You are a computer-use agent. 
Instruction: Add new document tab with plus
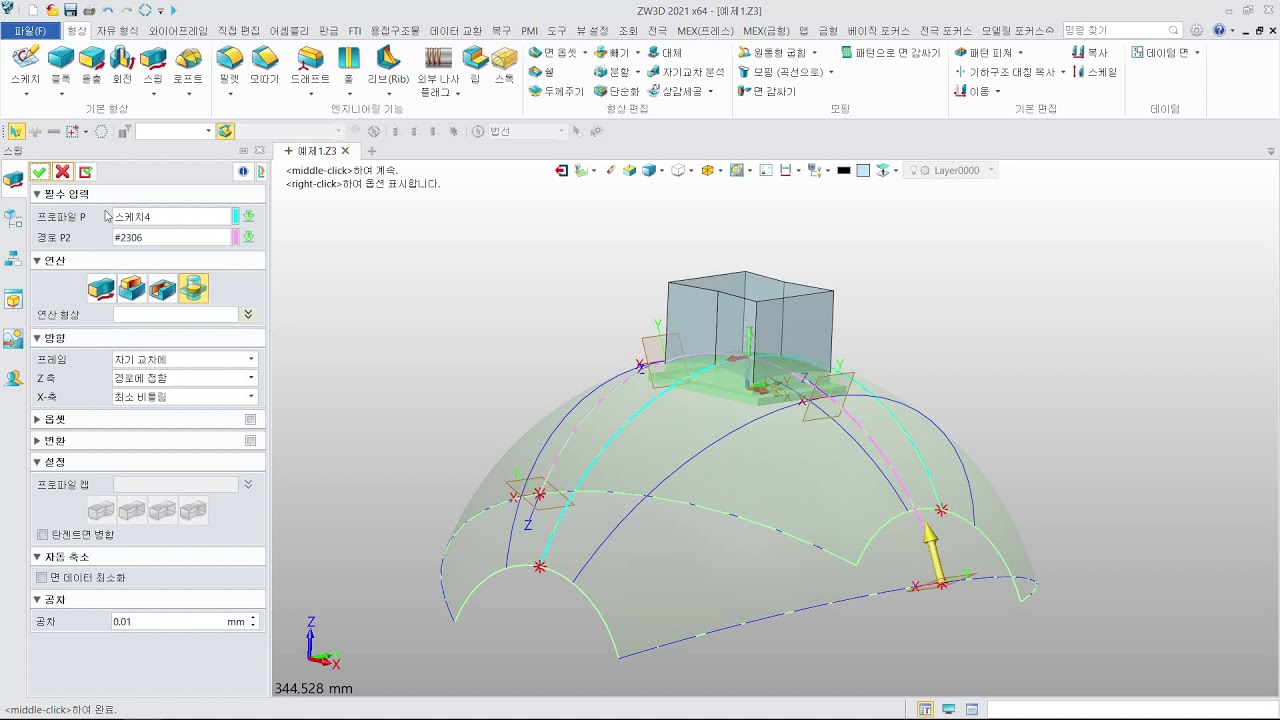click(371, 151)
